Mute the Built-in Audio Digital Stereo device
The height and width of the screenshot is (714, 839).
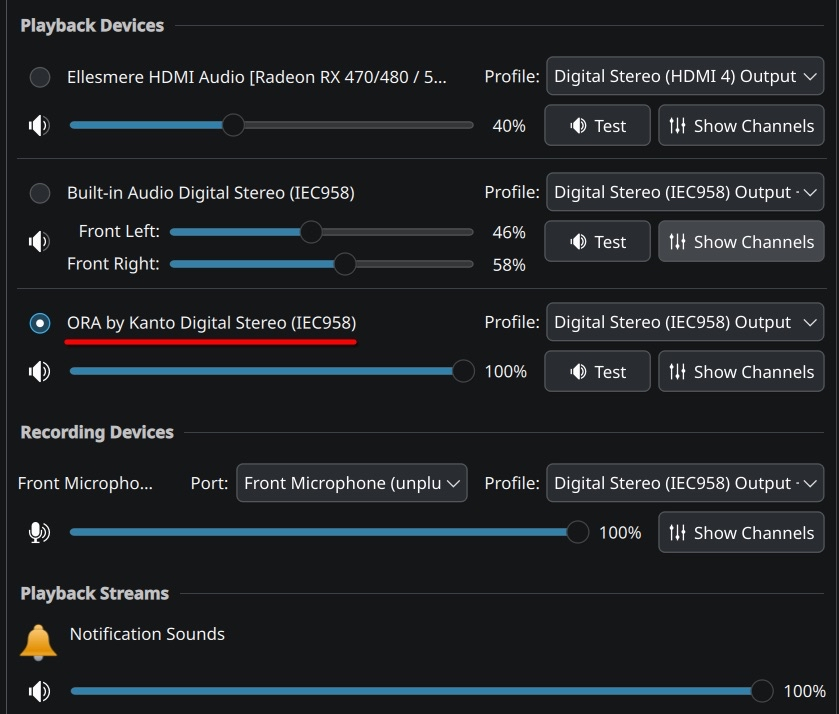tap(39, 242)
